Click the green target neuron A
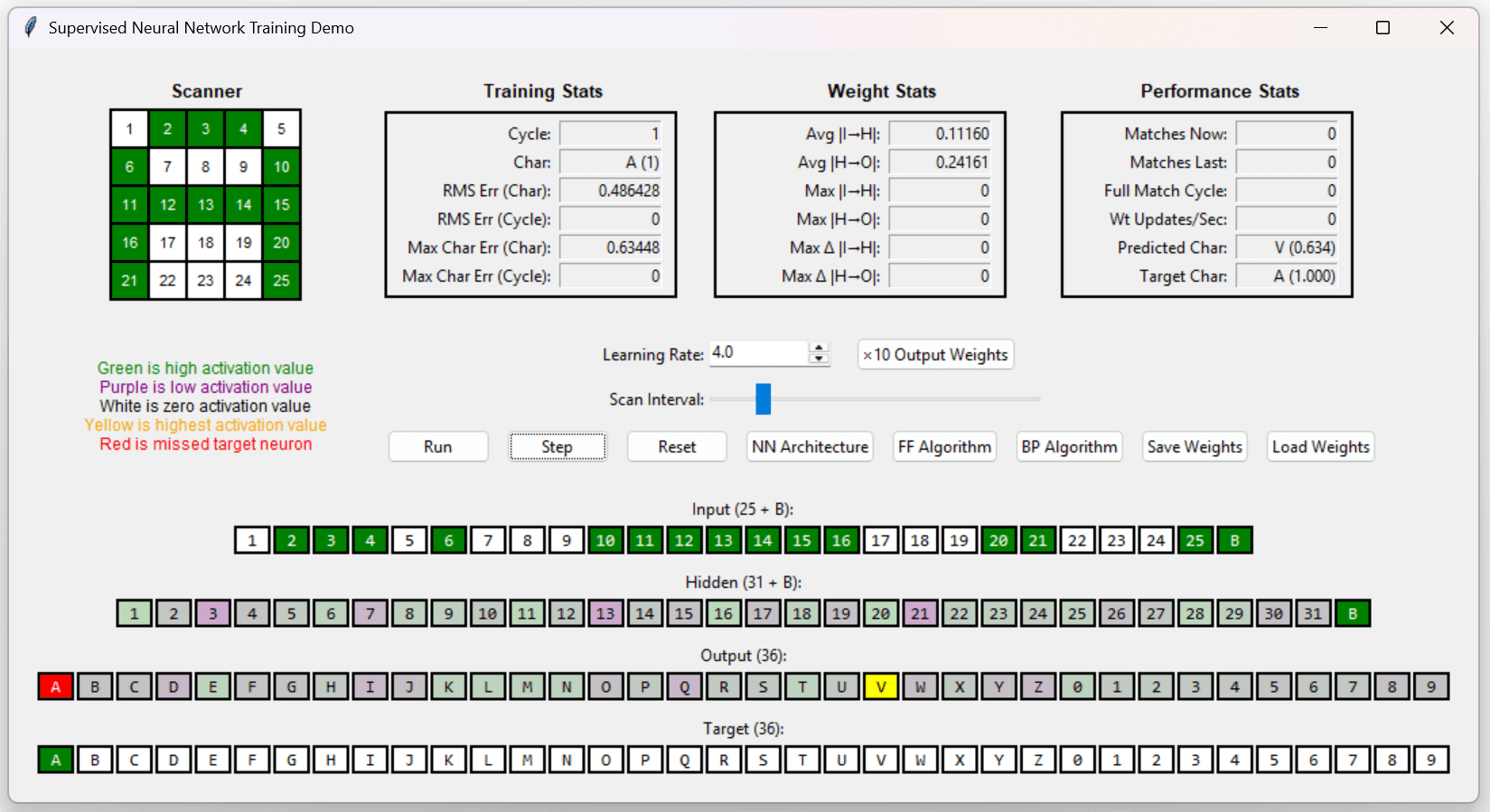The height and width of the screenshot is (812, 1490). (55, 760)
